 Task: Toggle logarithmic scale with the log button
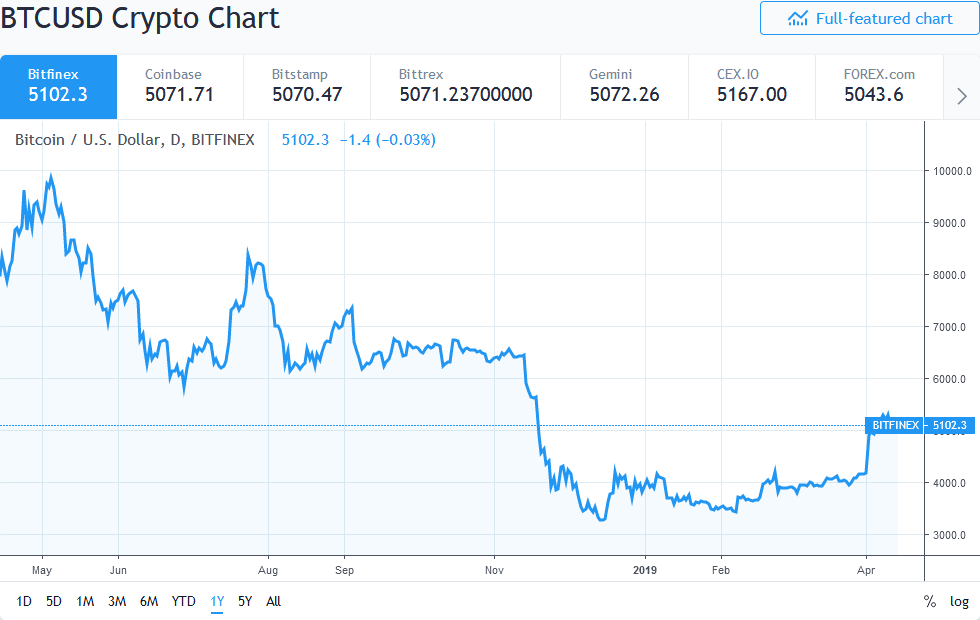coord(958,601)
